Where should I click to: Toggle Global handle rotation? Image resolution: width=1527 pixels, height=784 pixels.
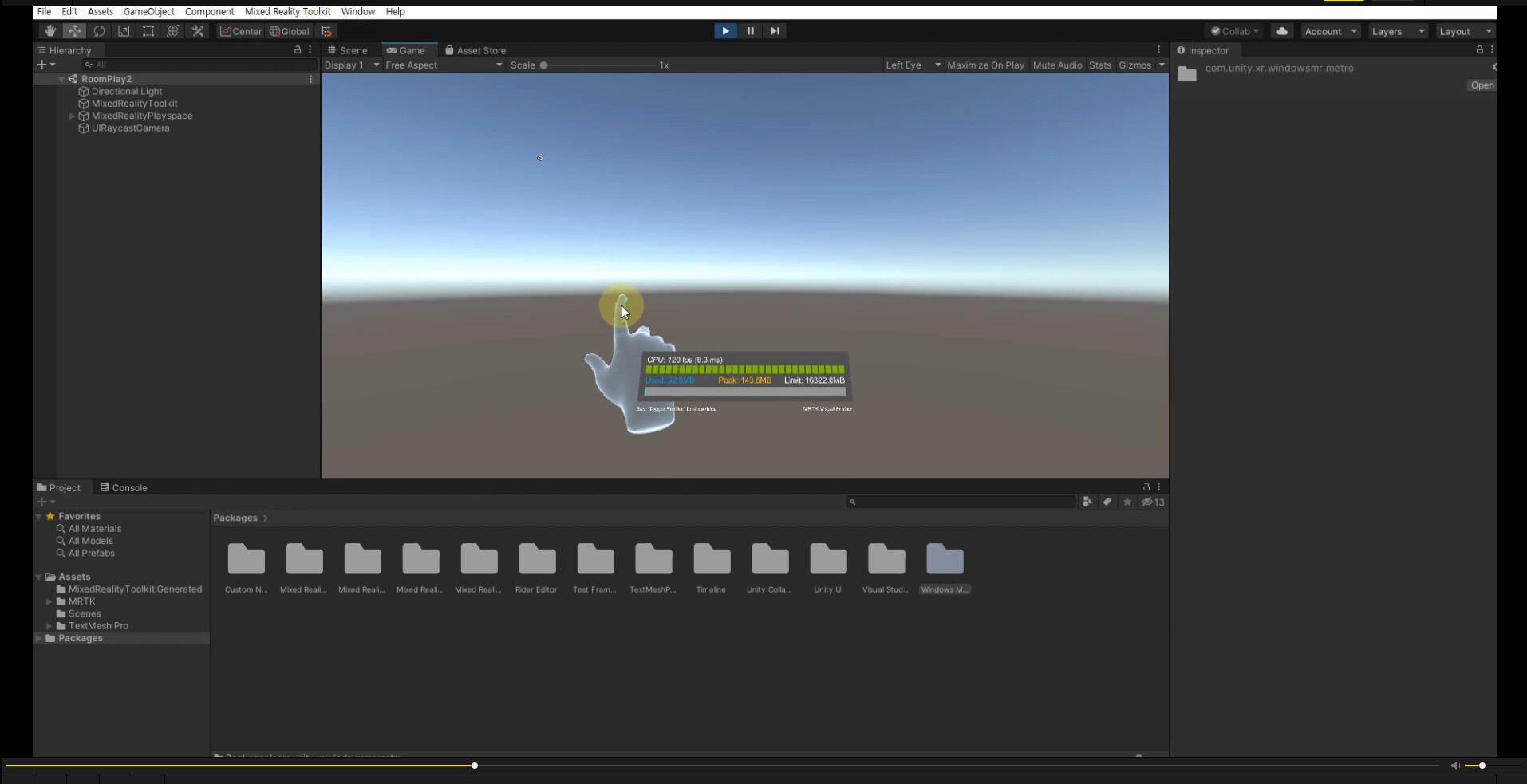[290, 31]
